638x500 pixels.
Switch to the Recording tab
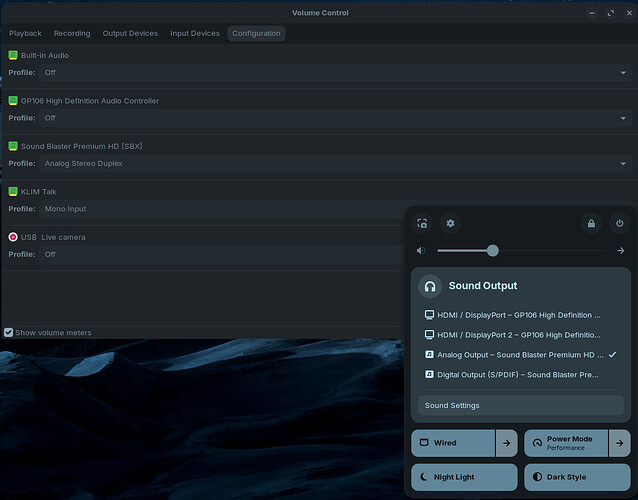(x=72, y=33)
